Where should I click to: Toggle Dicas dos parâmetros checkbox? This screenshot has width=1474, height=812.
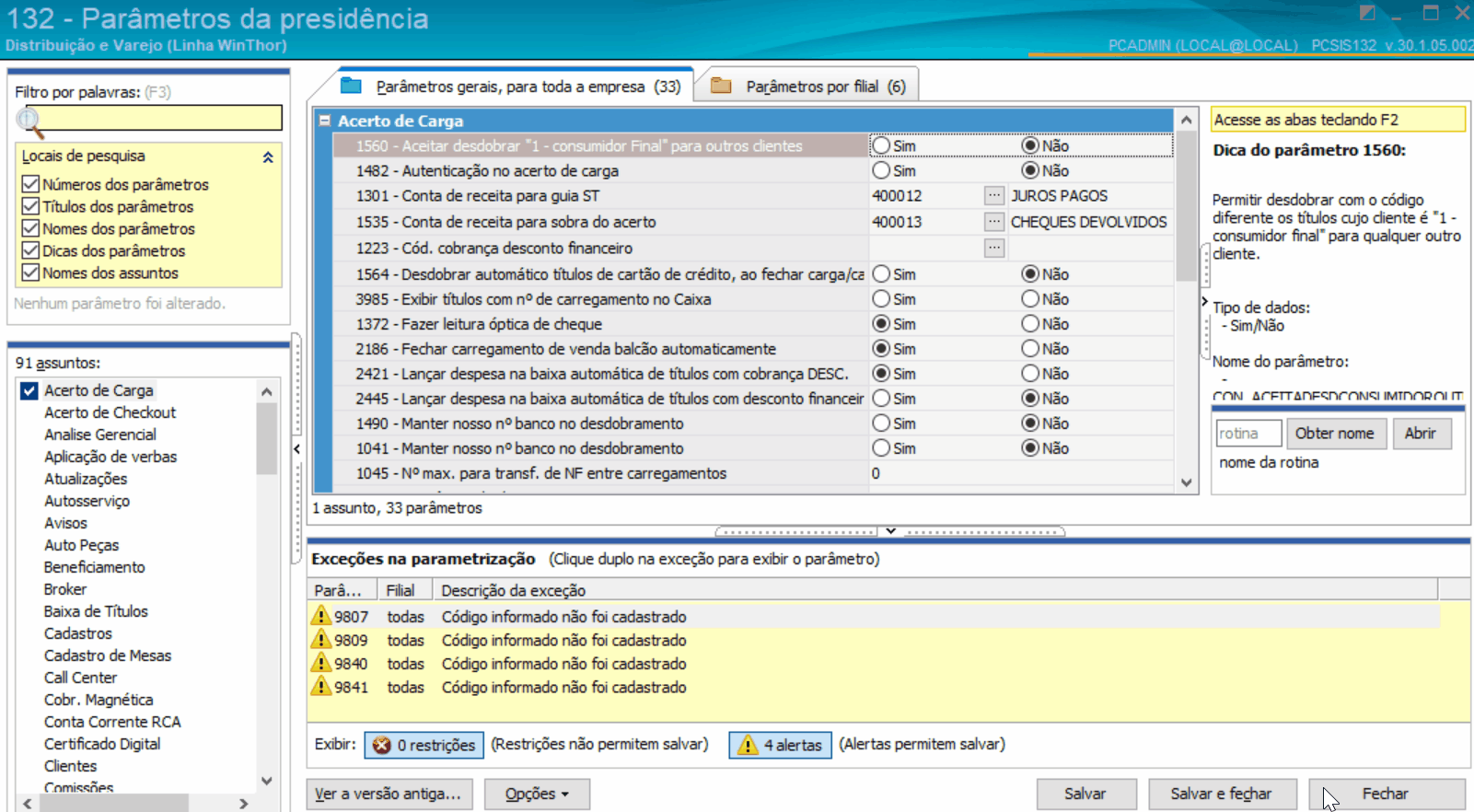pos(30,250)
